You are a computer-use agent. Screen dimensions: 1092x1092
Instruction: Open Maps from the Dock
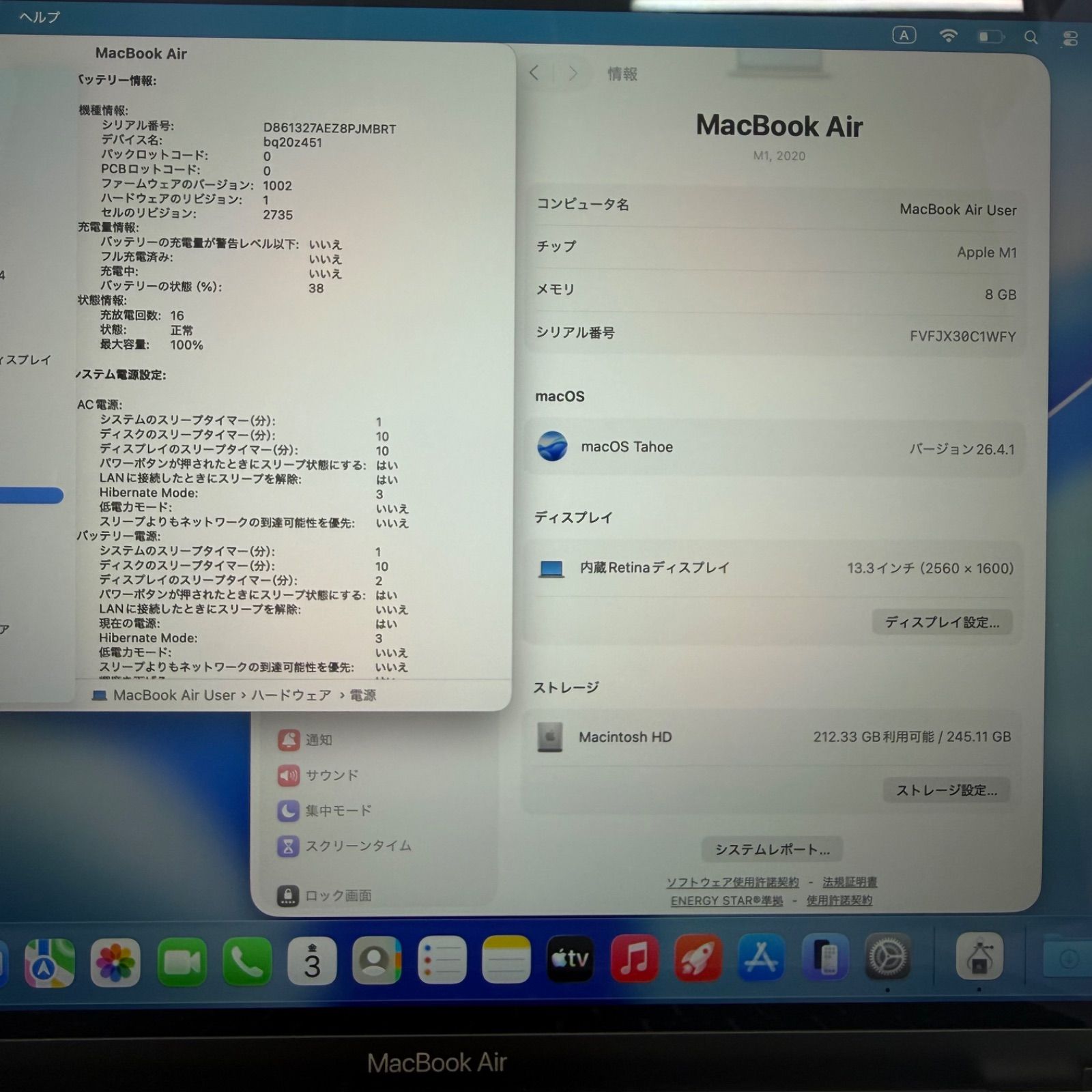[x=49, y=962]
